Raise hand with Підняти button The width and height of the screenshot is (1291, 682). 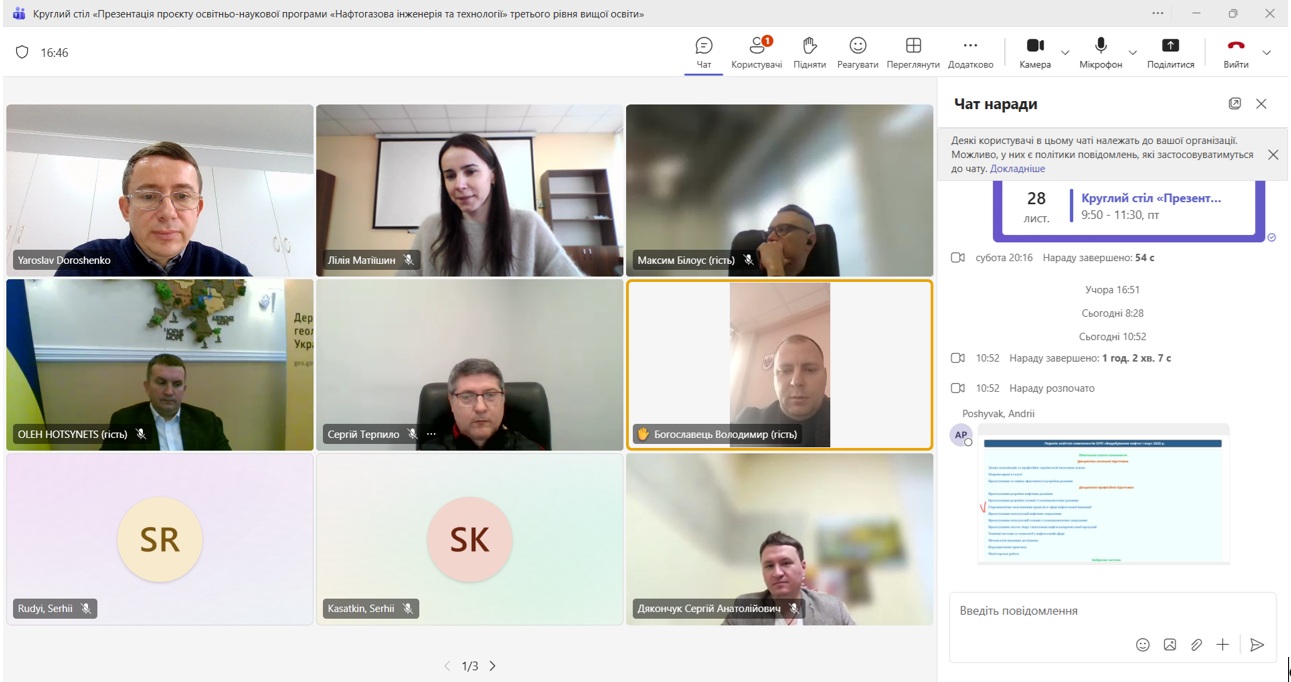click(x=809, y=47)
